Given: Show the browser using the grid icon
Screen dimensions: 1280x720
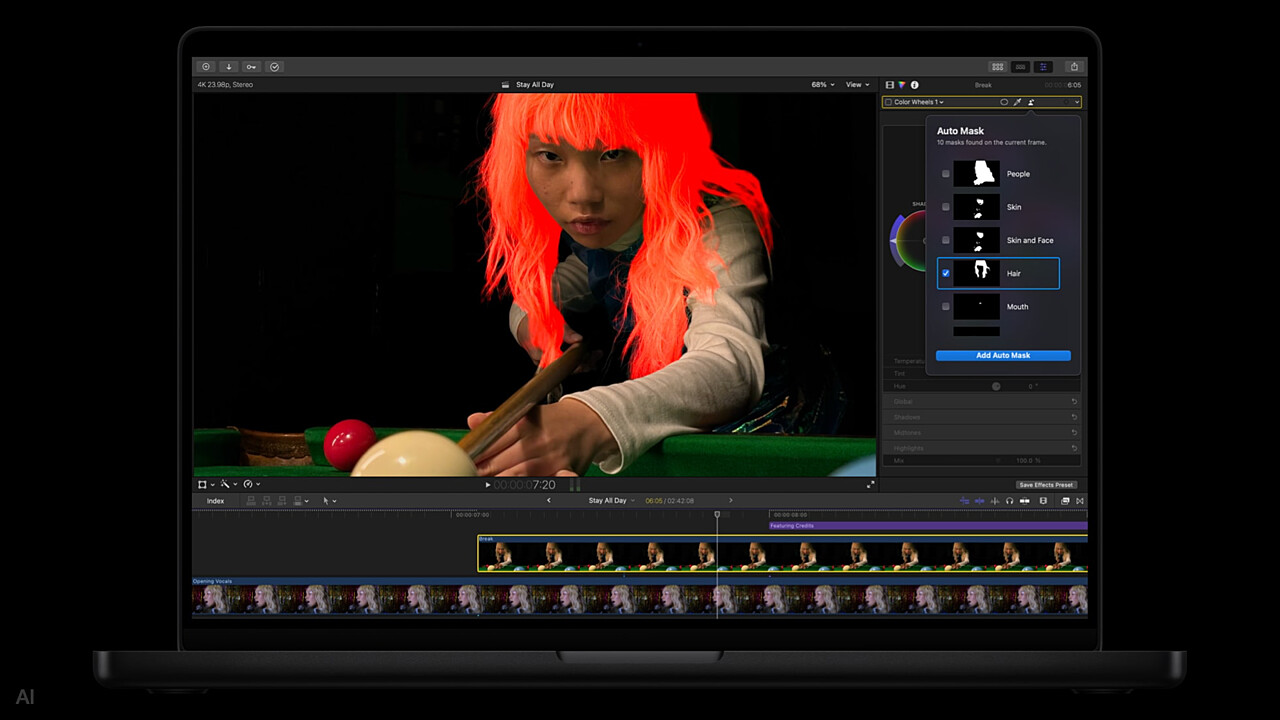Looking at the screenshot, I should pos(997,67).
